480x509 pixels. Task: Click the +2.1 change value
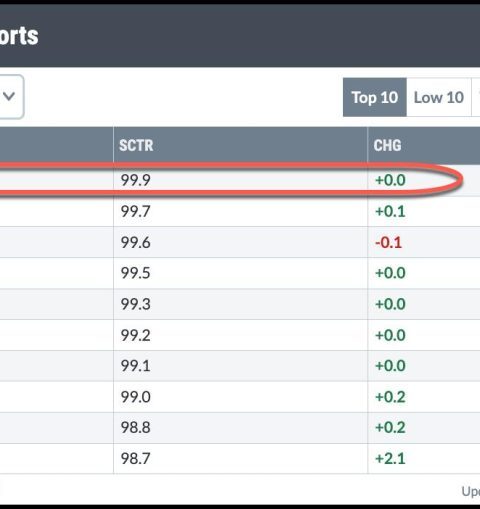point(390,459)
